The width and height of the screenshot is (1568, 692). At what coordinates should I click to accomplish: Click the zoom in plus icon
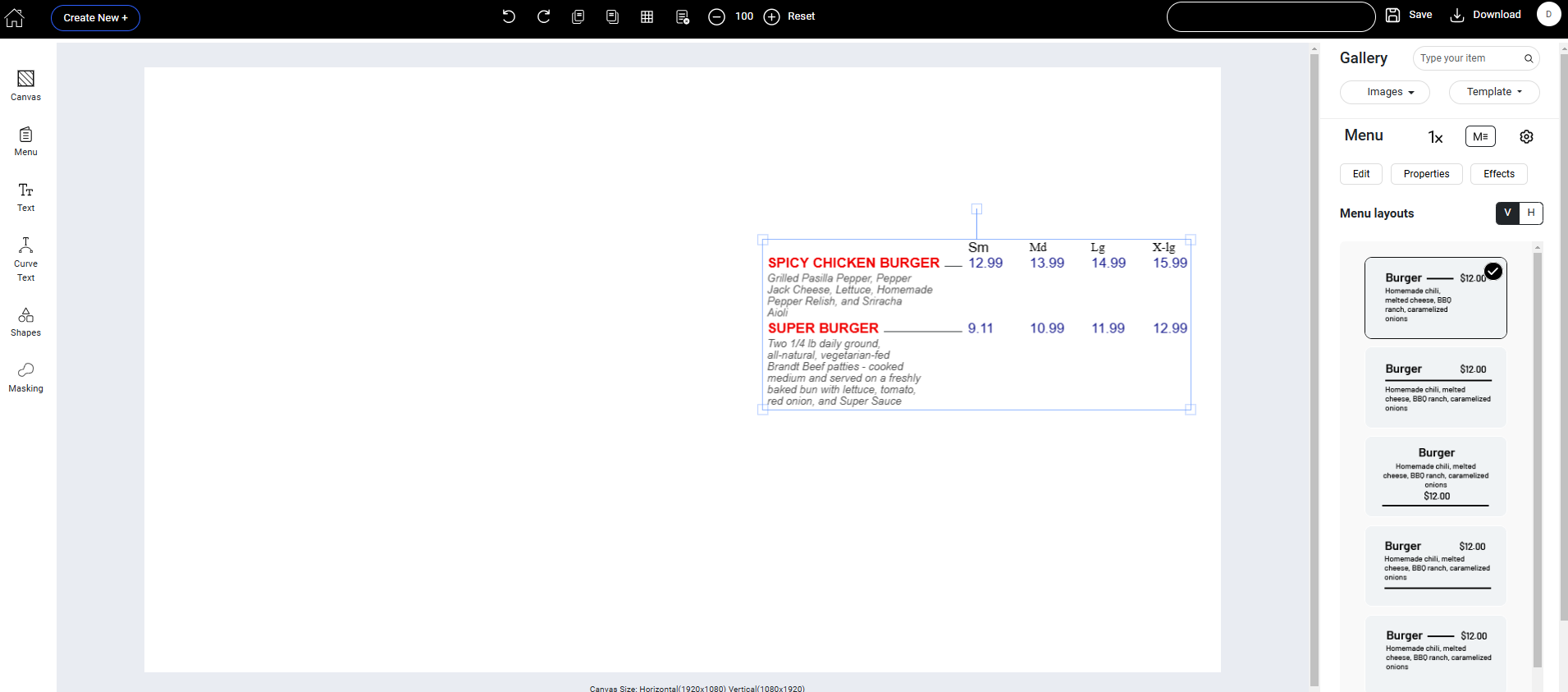click(x=771, y=17)
